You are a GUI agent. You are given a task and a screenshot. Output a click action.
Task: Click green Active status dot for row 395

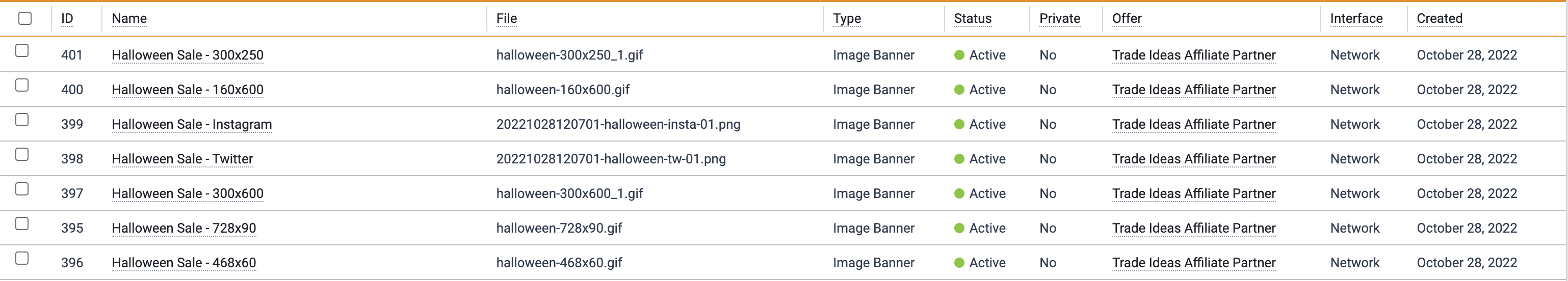click(x=959, y=229)
